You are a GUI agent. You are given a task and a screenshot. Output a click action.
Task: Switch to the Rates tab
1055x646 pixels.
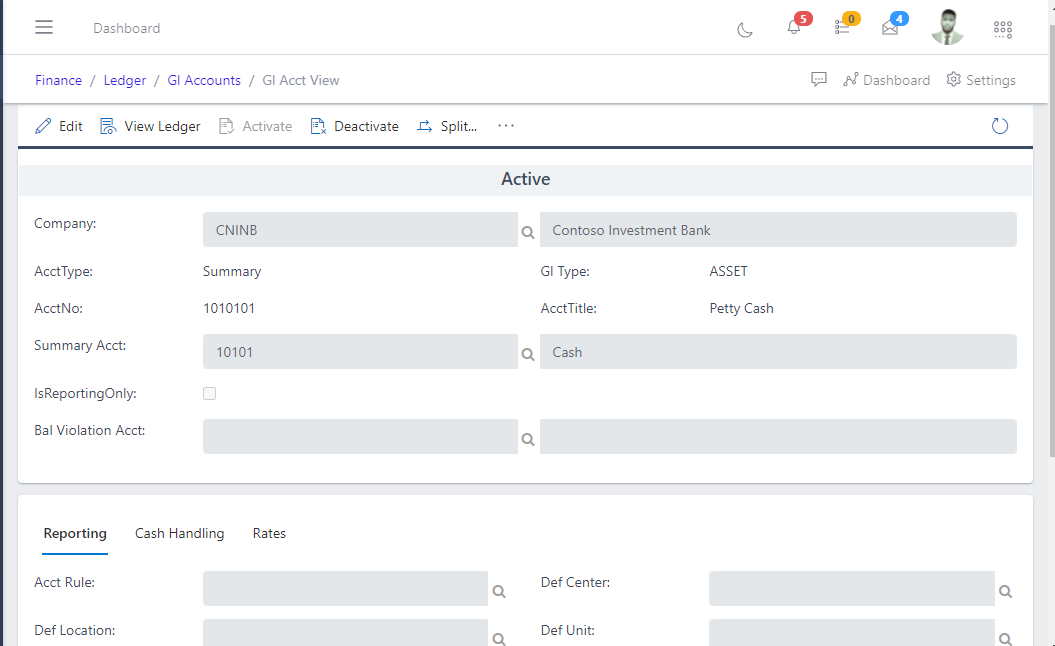coord(269,534)
